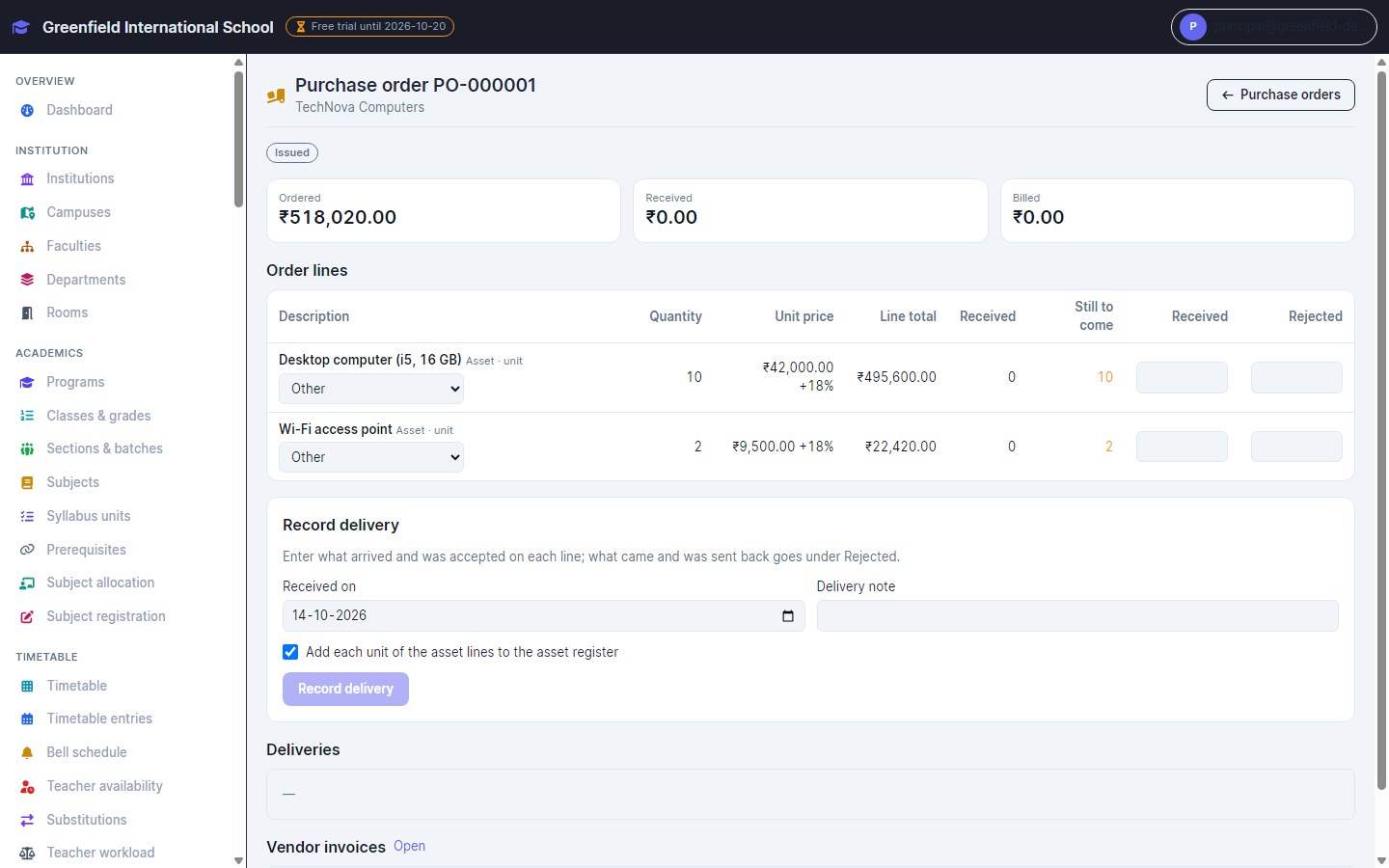Click Rejected quantity field for Wi-Fi access point

pos(1296,447)
